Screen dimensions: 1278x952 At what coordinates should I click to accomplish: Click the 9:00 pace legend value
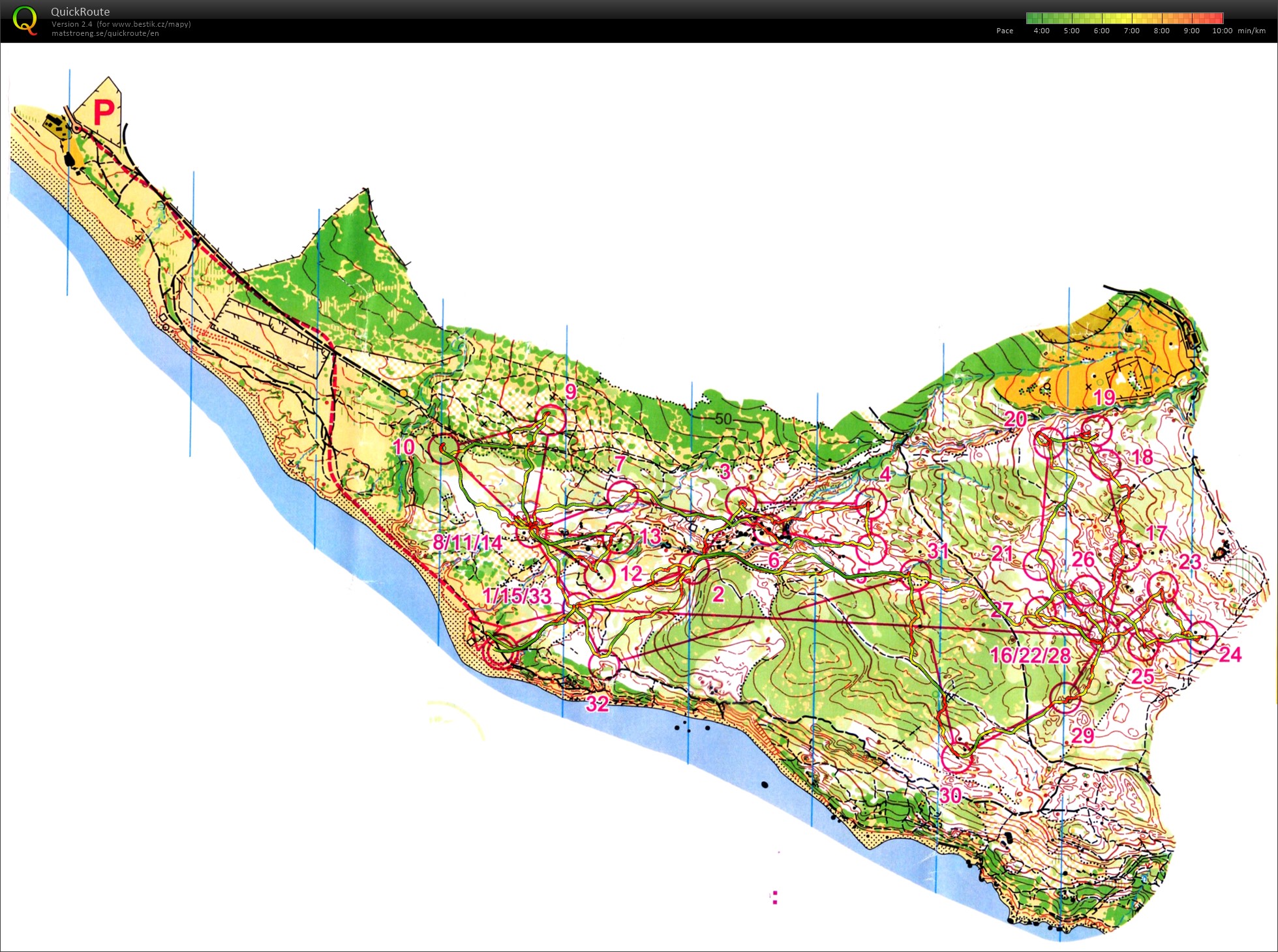[x=1191, y=31]
